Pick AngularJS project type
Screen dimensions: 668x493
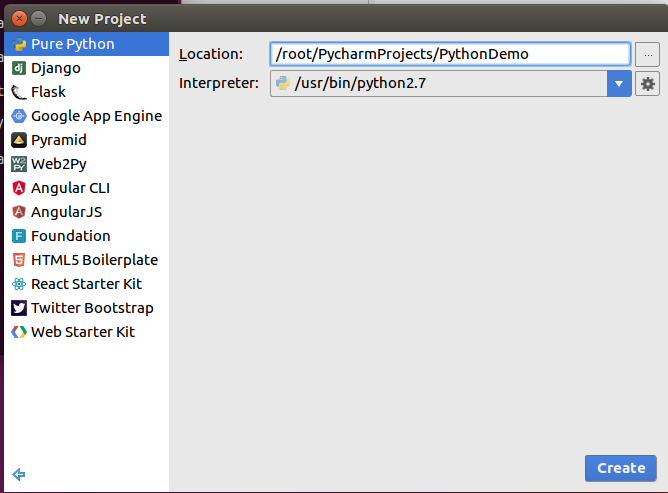point(86,212)
